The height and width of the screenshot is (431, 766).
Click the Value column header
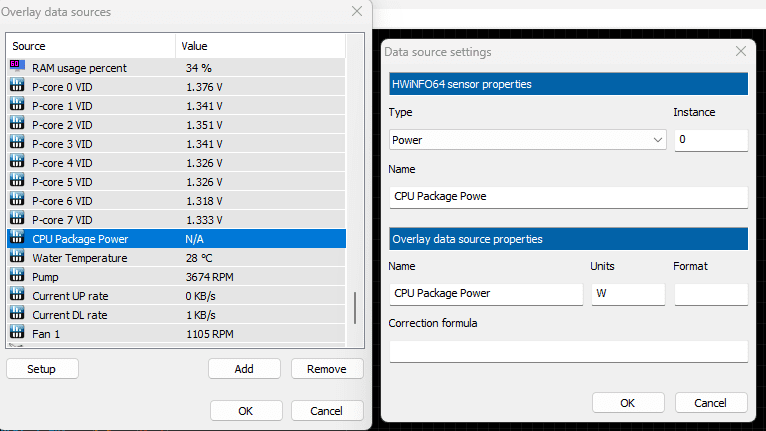click(x=260, y=46)
